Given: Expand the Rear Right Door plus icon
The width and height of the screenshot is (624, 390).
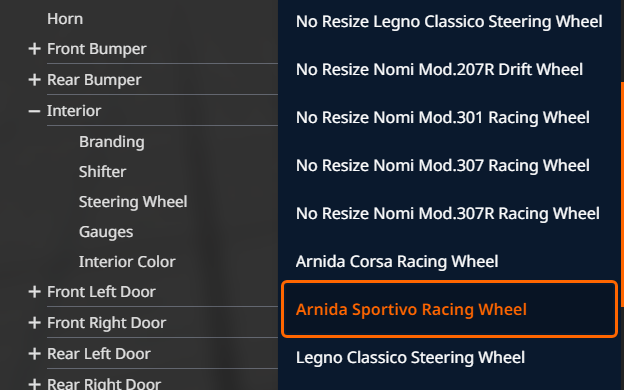Looking at the screenshot, I should pos(35,384).
